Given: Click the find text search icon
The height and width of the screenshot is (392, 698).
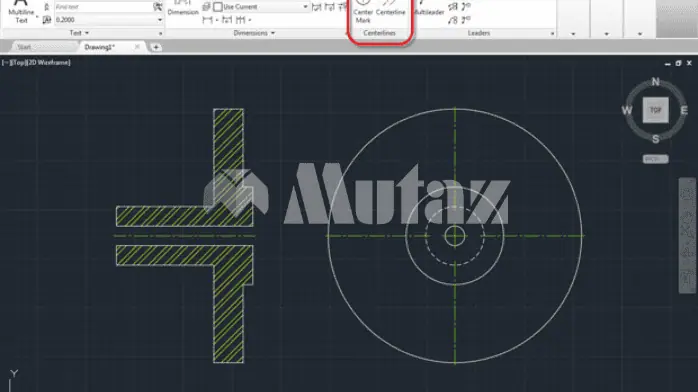Looking at the screenshot, I should click(158, 7).
